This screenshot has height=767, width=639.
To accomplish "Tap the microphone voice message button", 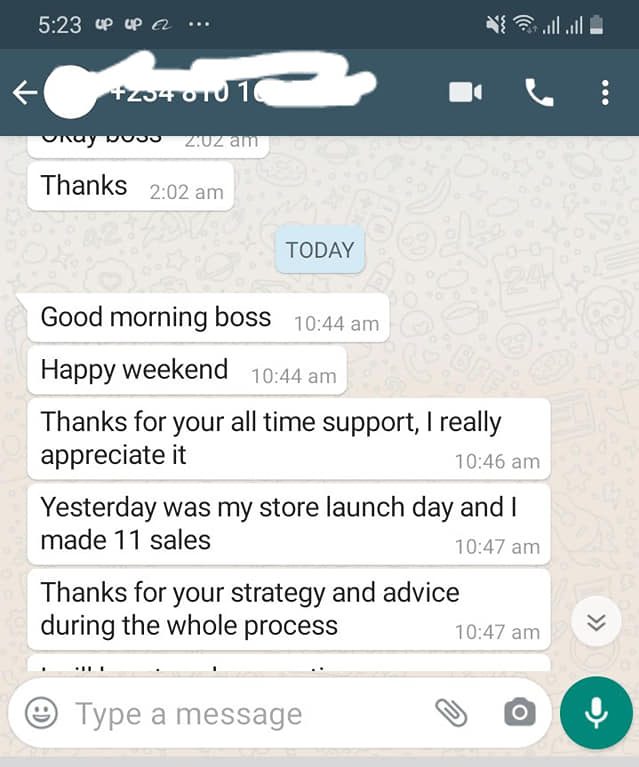I will pyautogui.click(x=596, y=713).
